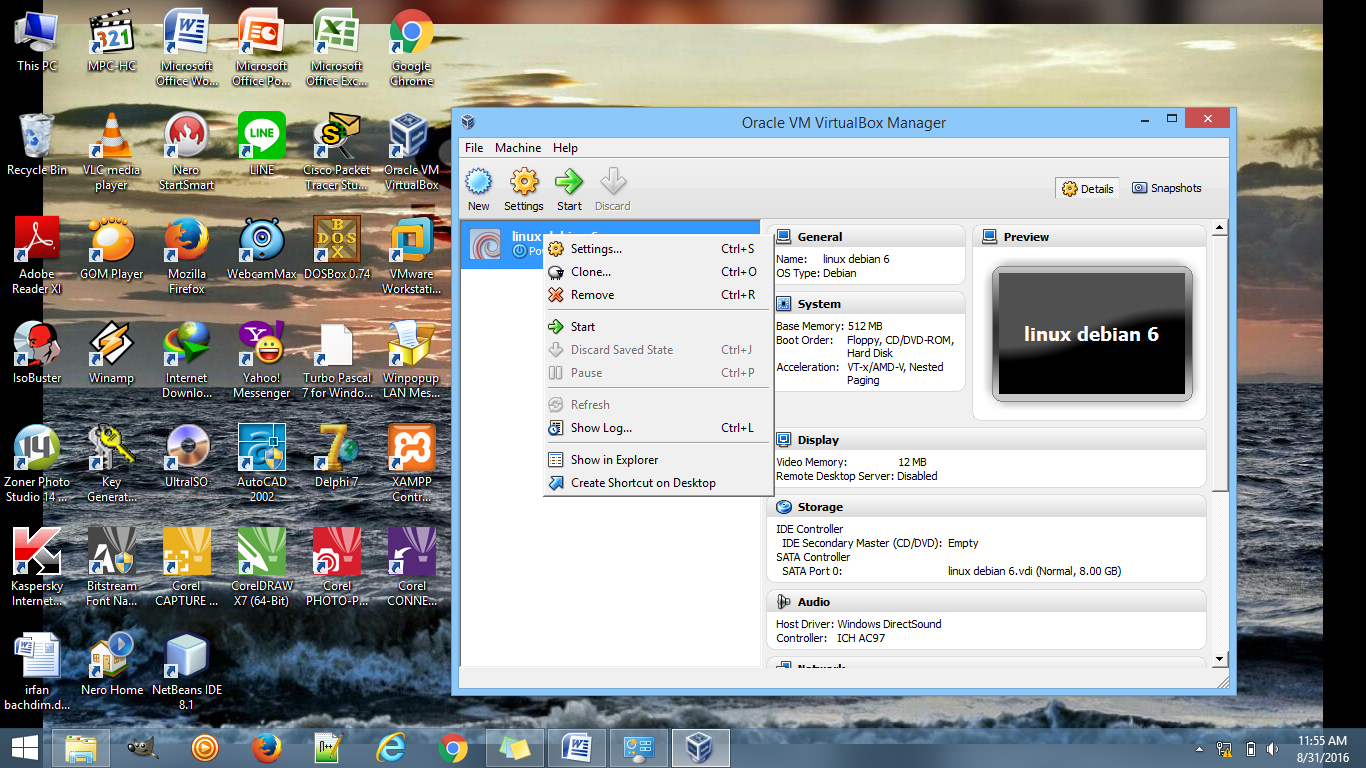Select Remove in the context menu
Screen dimensions: 1366x768
coord(658,295)
